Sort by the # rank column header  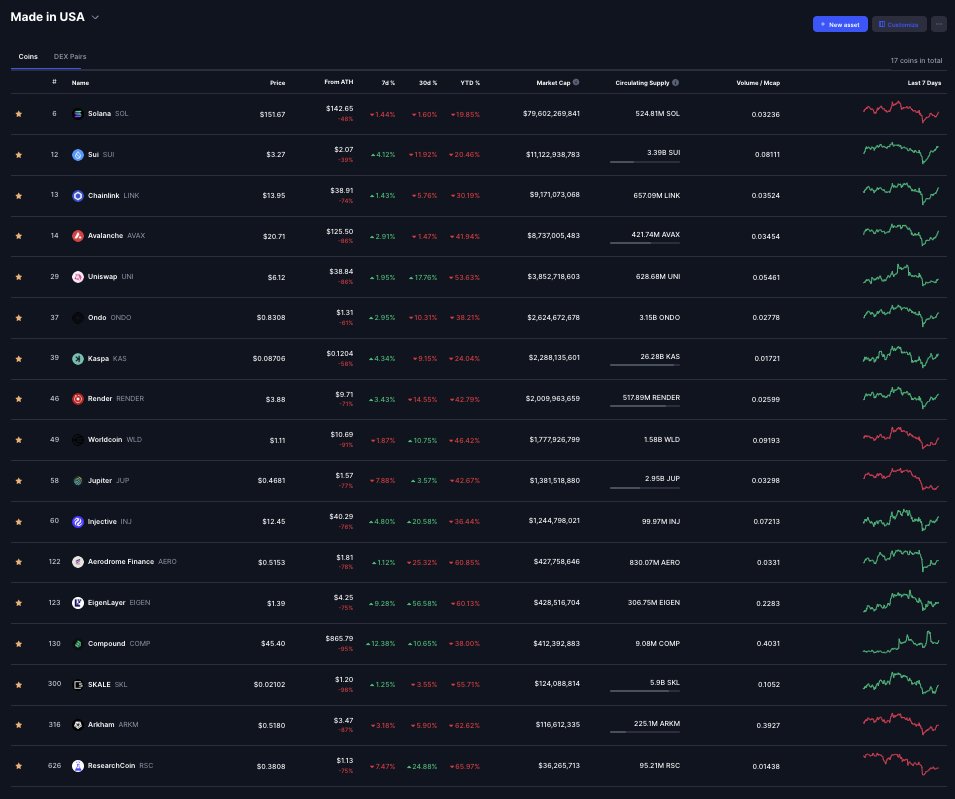coord(54,82)
